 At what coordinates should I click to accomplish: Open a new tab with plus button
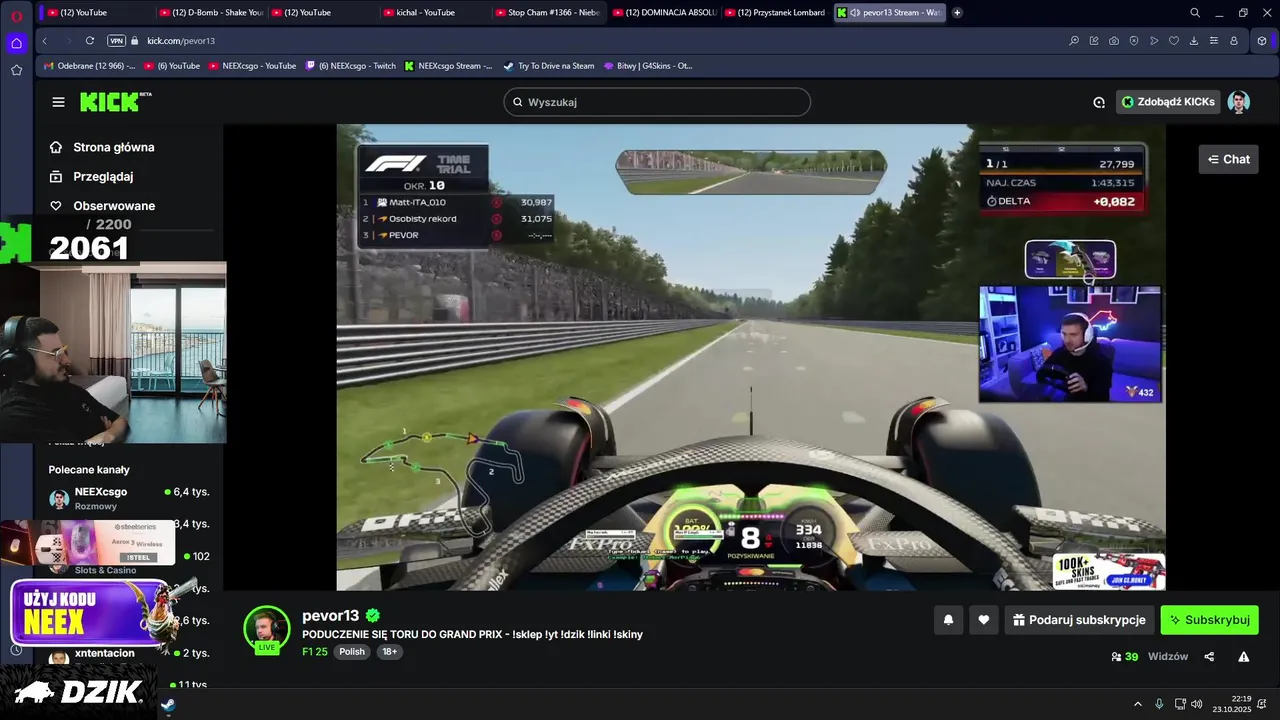(x=957, y=13)
